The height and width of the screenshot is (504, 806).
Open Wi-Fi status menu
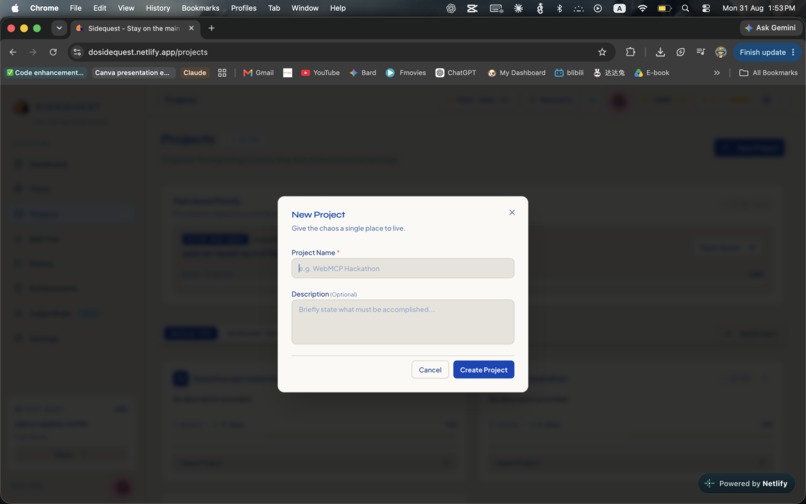tap(642, 8)
